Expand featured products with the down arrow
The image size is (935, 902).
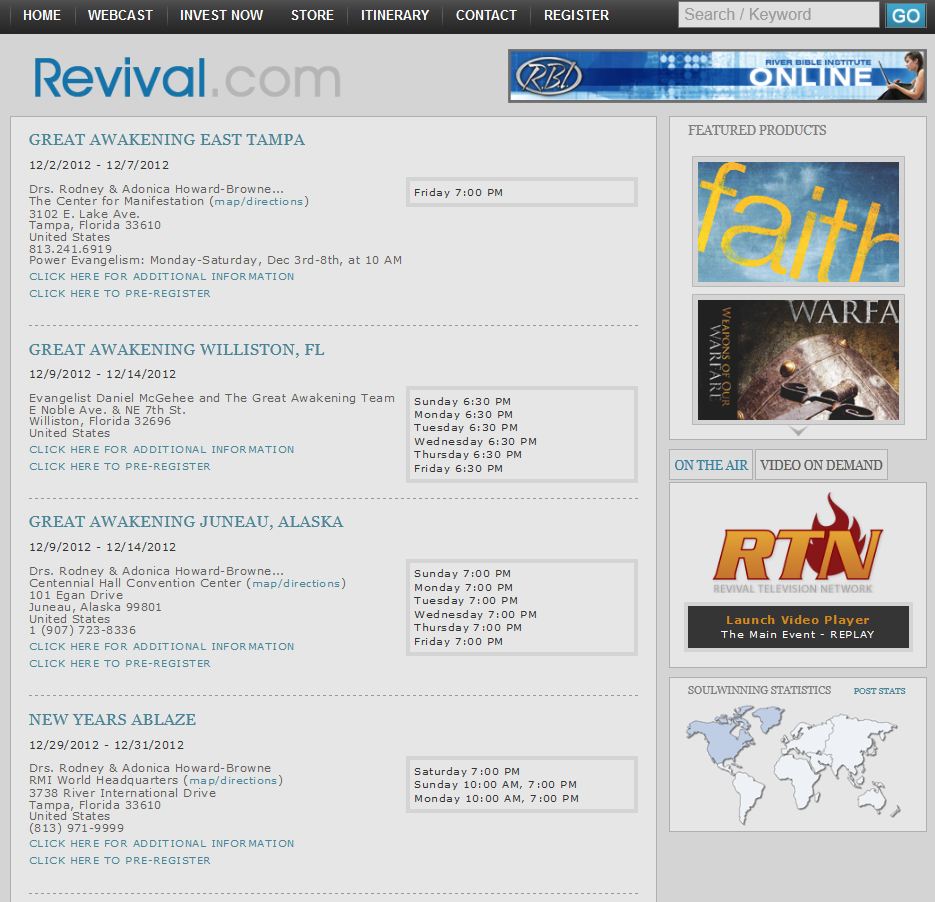coord(798,432)
